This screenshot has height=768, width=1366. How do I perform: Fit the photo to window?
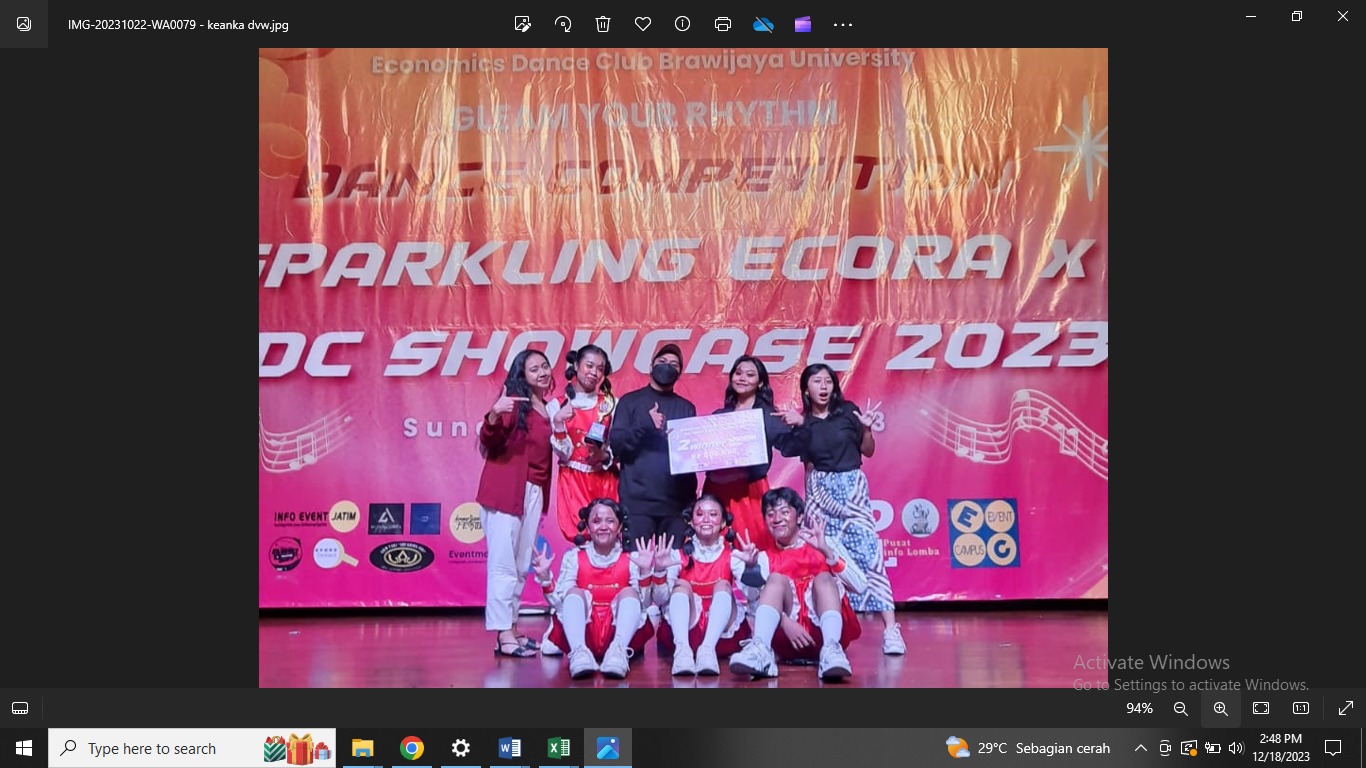pos(1261,708)
